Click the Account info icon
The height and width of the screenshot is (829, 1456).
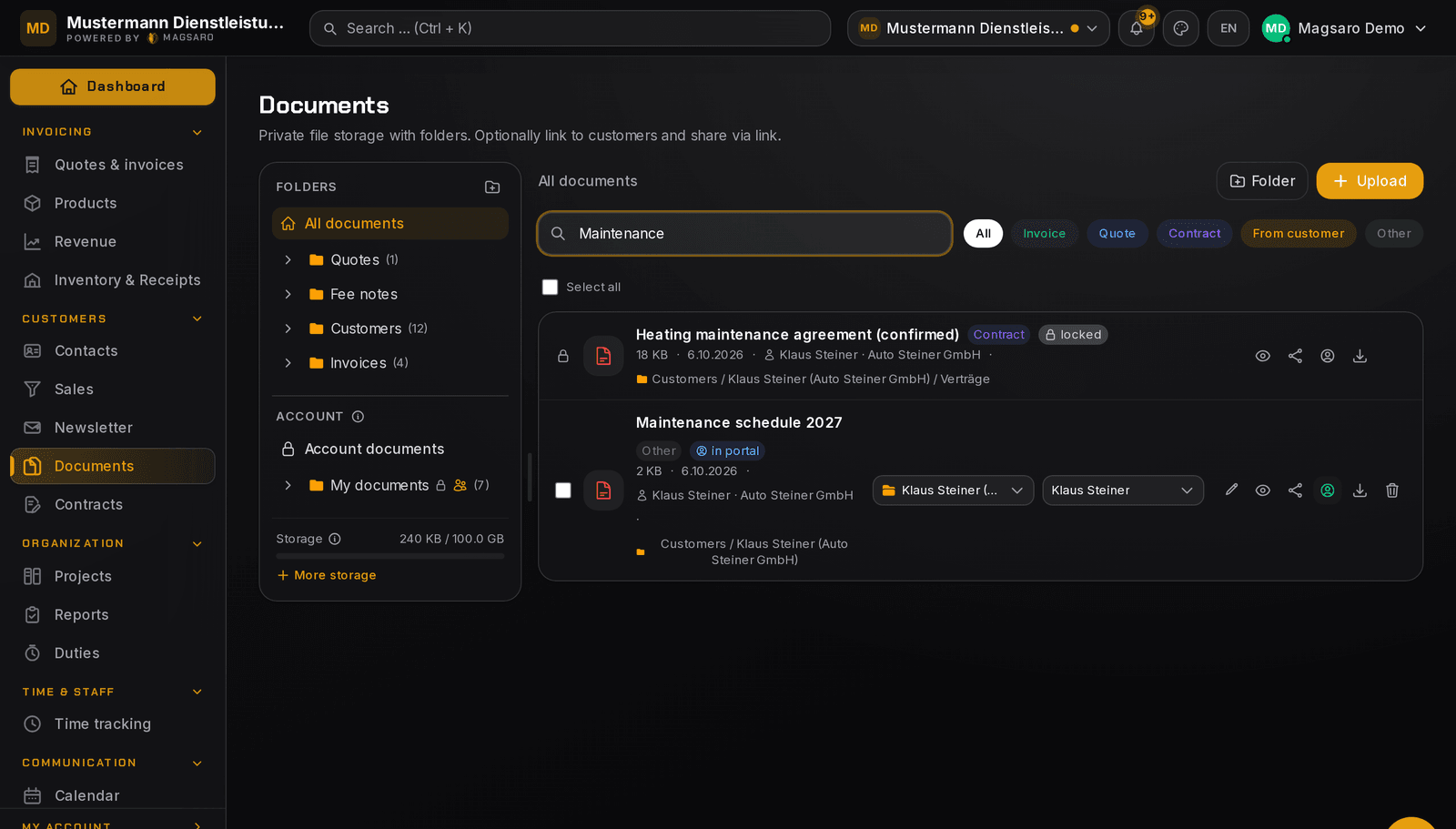point(358,417)
